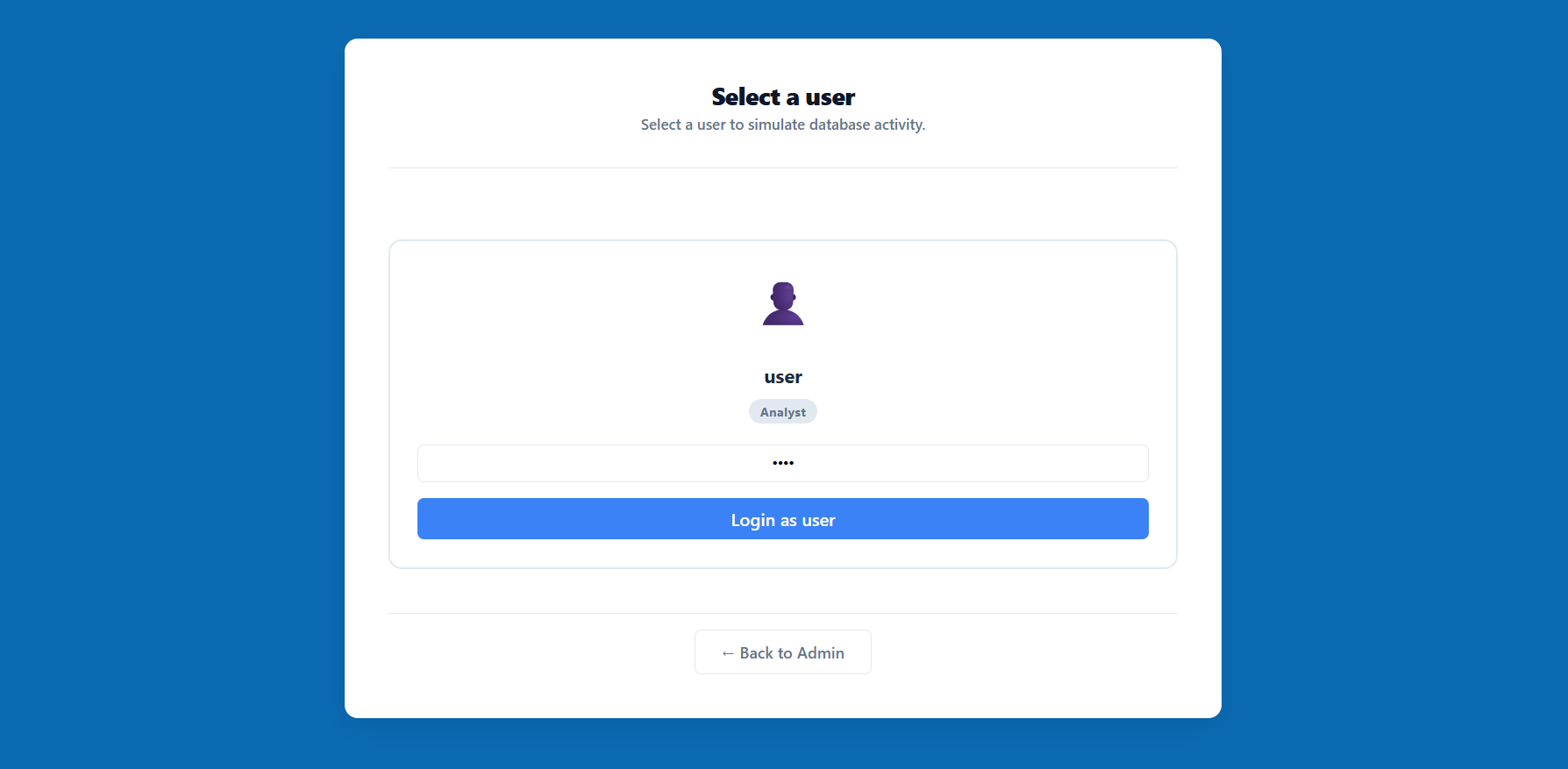Select the silhouette profile picture of user

[783, 303]
